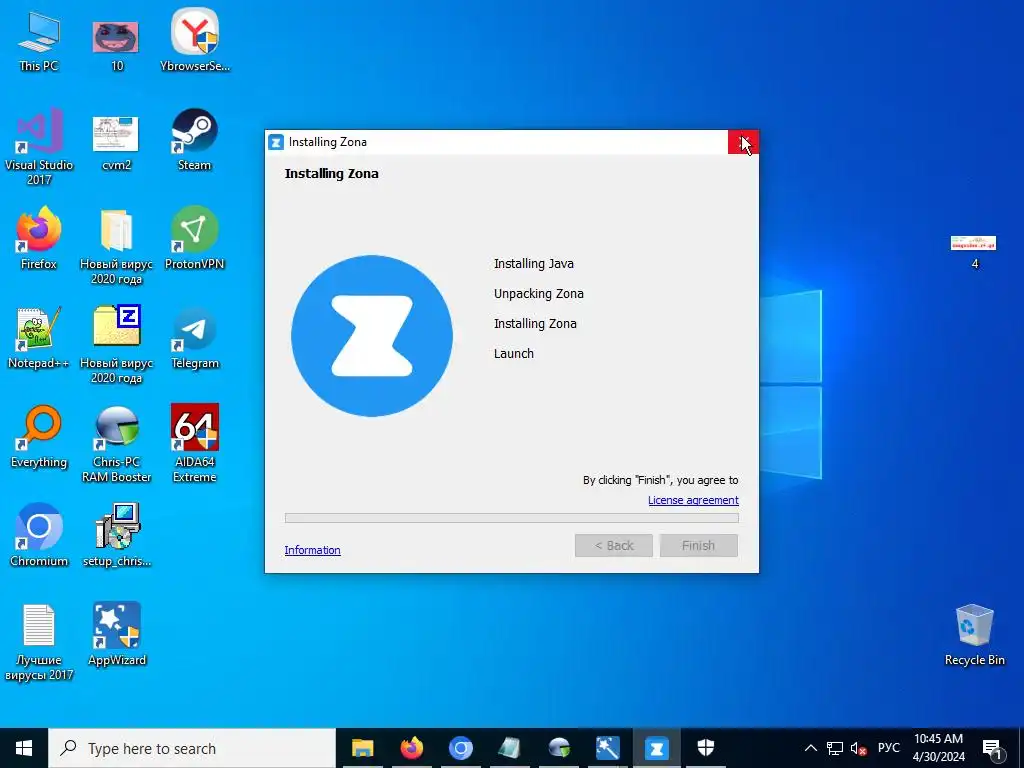
Task: Open Chromium from the taskbar
Action: (x=460, y=748)
